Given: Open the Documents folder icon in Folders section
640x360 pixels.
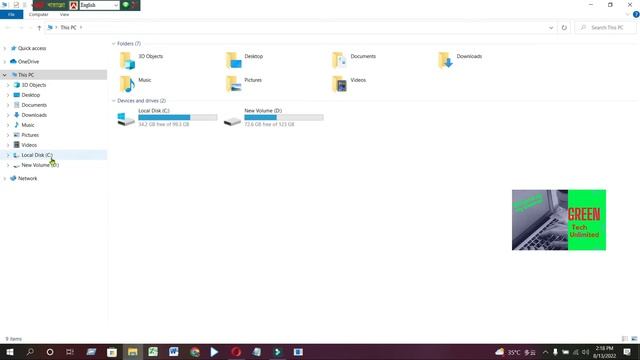Looking at the screenshot, I should [339, 61].
